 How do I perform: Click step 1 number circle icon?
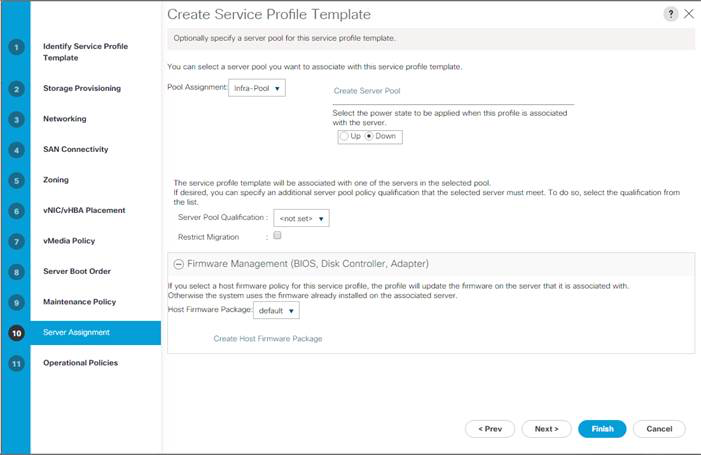click(16, 48)
